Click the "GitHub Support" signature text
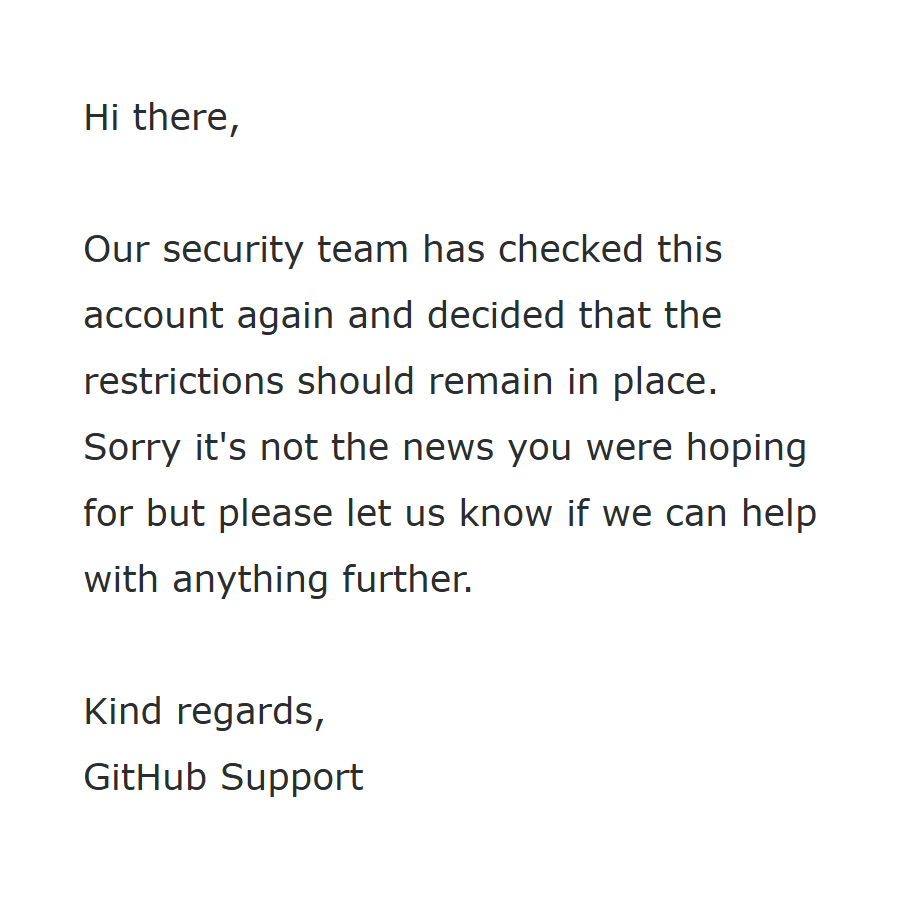 224,779
